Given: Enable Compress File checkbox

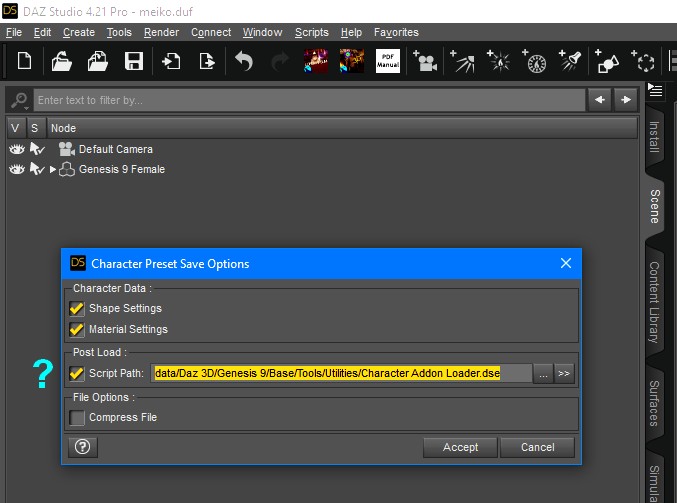Looking at the screenshot, I should 77,418.
